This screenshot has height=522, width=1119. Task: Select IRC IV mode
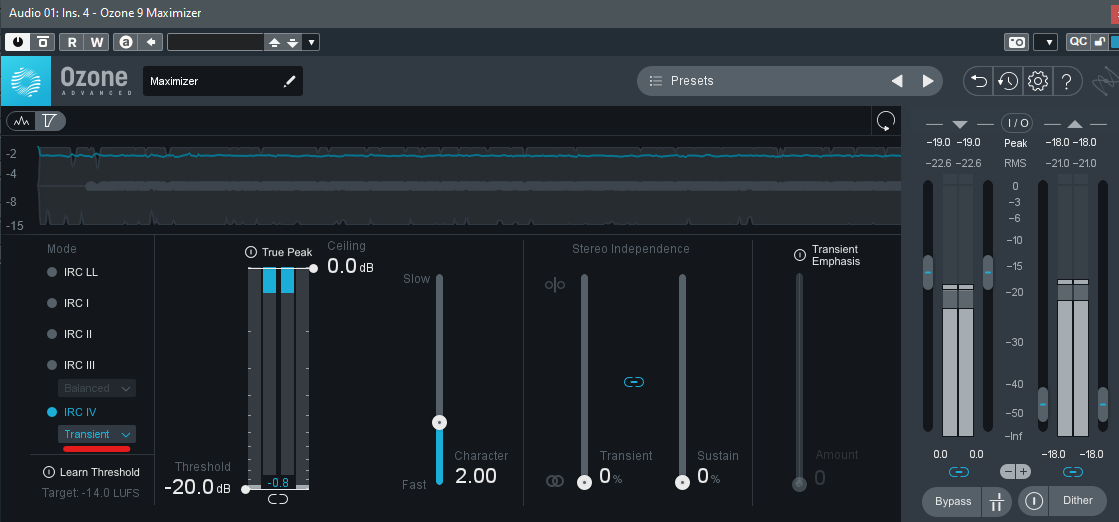(71, 412)
